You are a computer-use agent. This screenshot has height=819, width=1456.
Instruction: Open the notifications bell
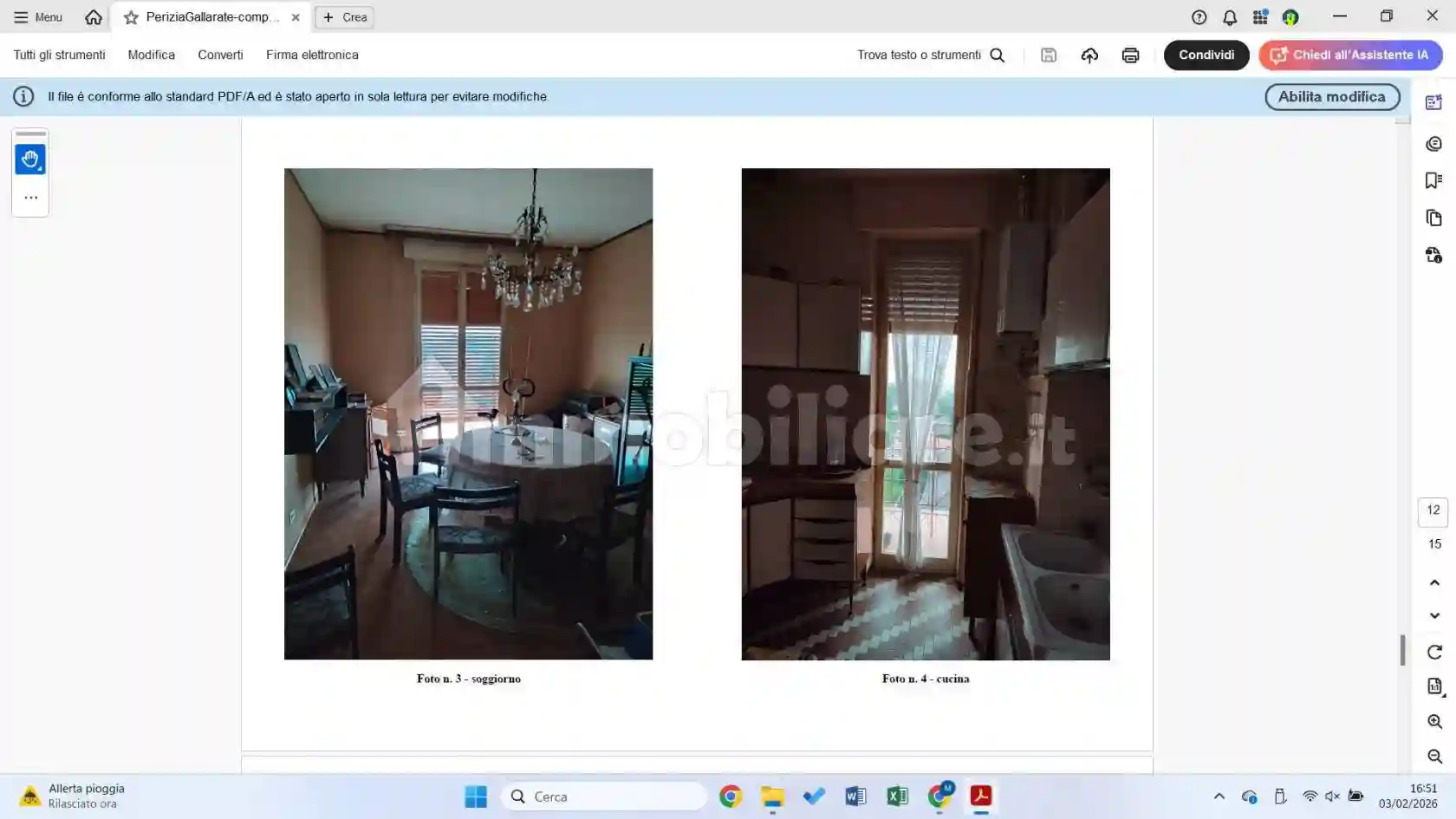[1229, 17]
